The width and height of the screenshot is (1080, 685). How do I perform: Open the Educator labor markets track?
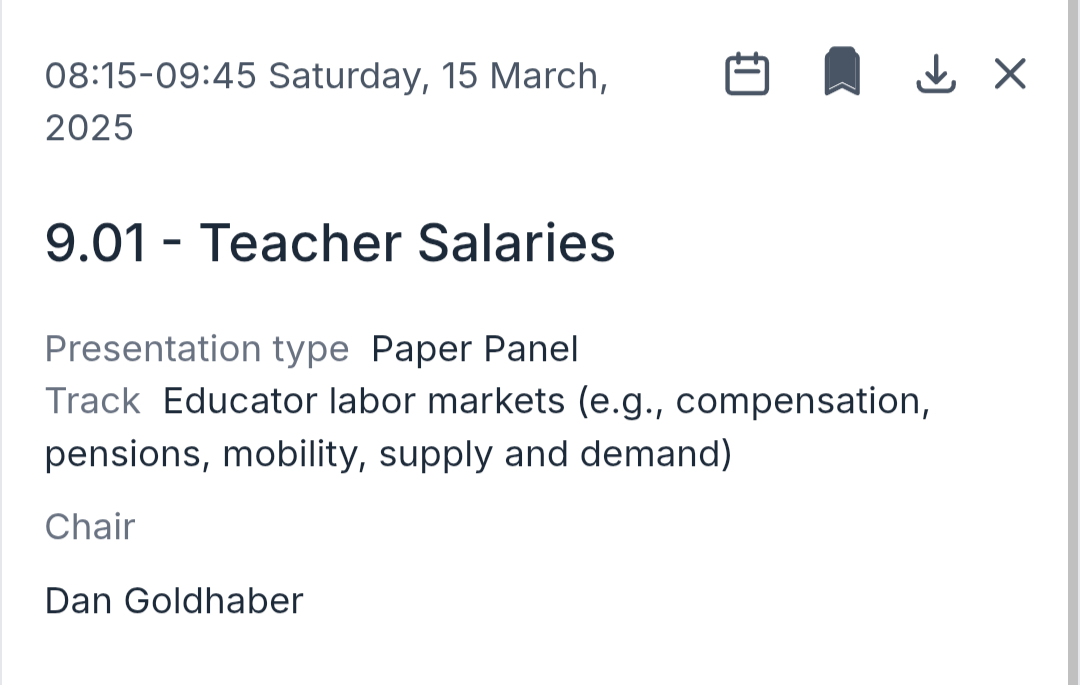click(363, 401)
